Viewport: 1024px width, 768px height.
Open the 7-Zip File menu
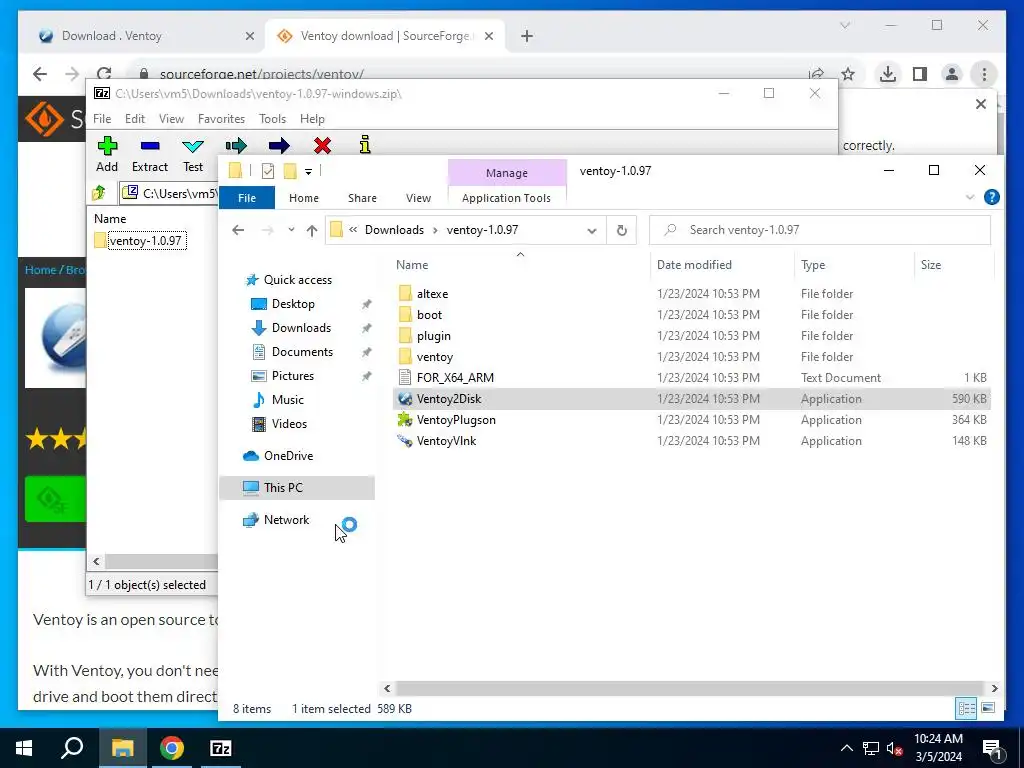102,119
